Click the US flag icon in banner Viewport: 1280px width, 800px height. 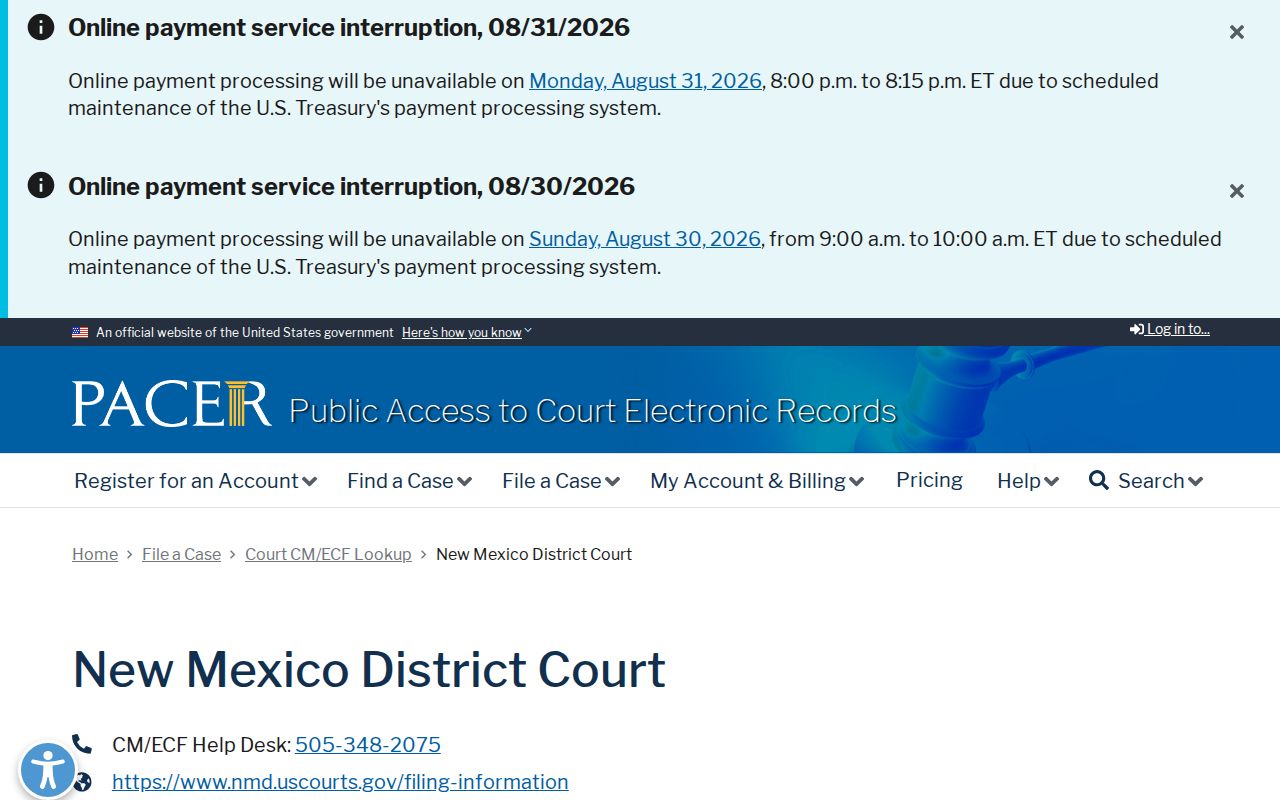pyautogui.click(x=80, y=333)
